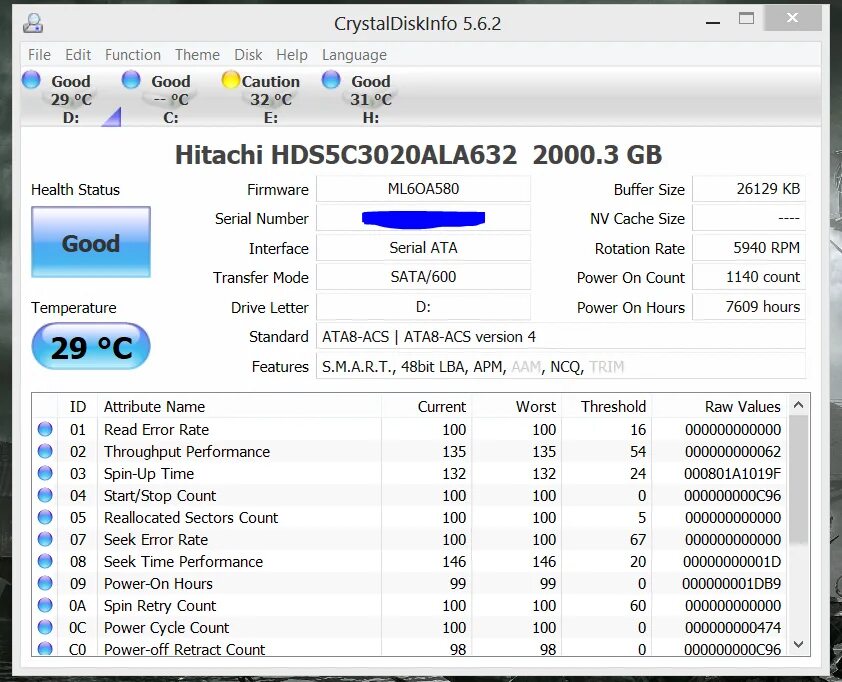
Task: Click the Interface field Serial ATA
Action: click(423, 248)
